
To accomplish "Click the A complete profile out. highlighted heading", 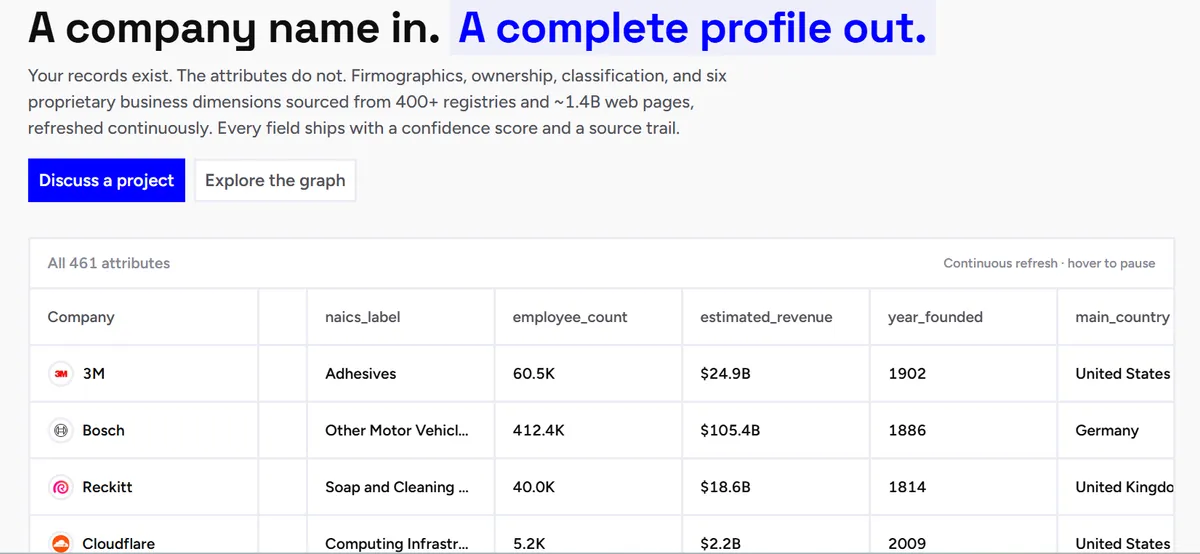I will click(692, 28).
